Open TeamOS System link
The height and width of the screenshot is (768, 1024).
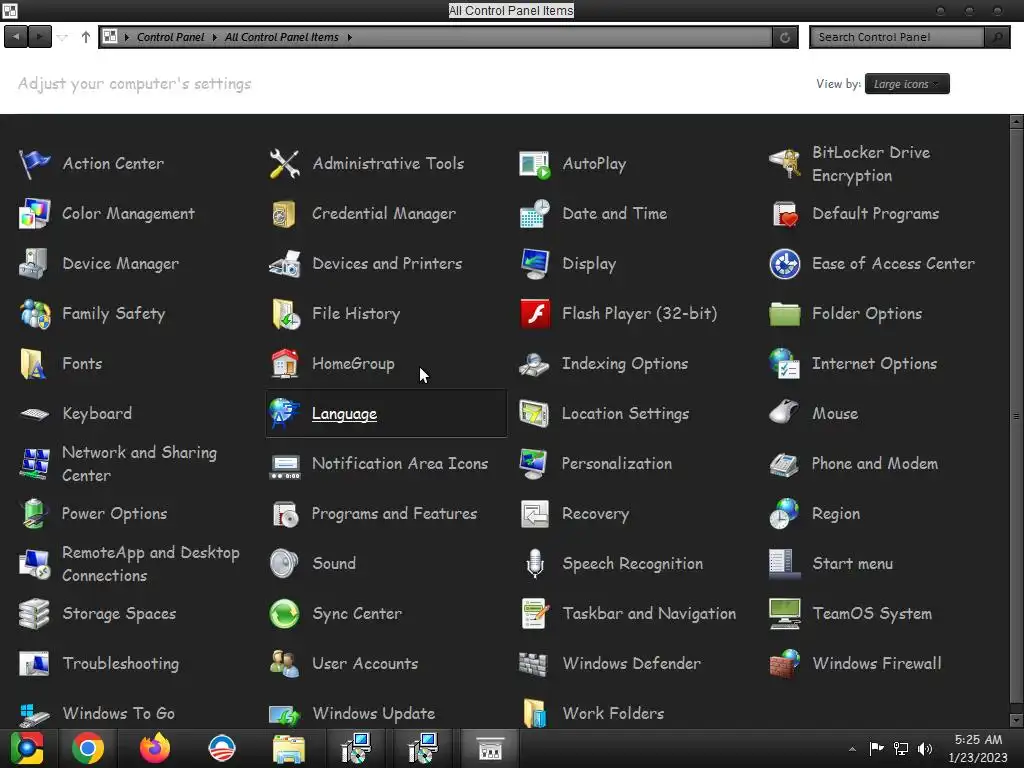[872, 614]
